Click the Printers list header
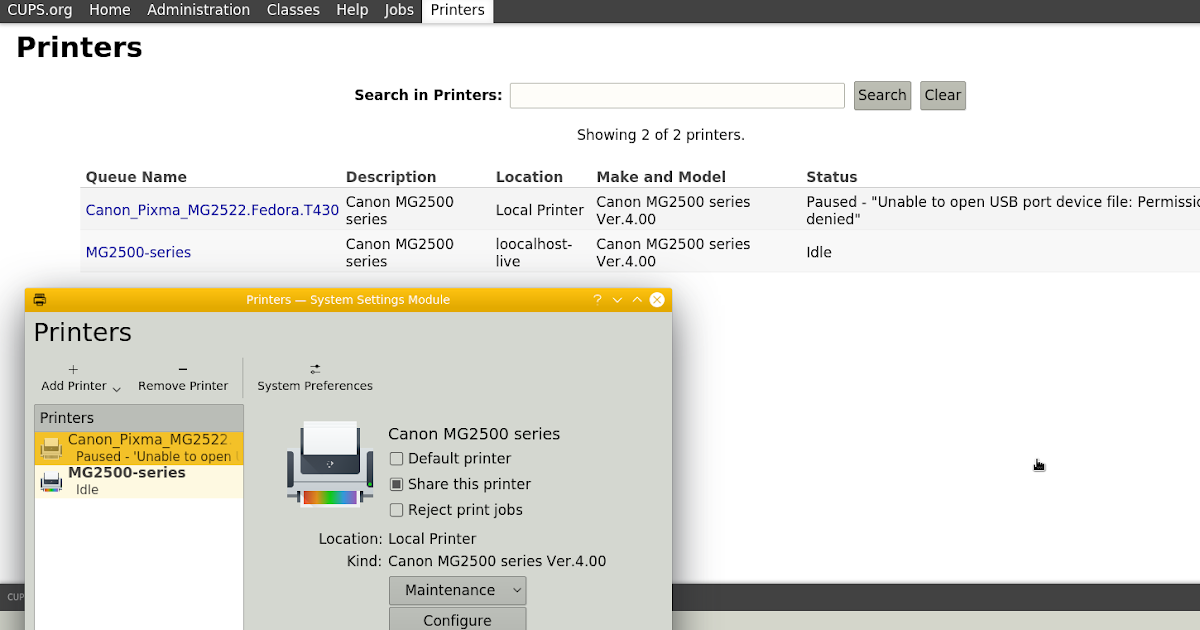The width and height of the screenshot is (1200, 630). (x=139, y=418)
